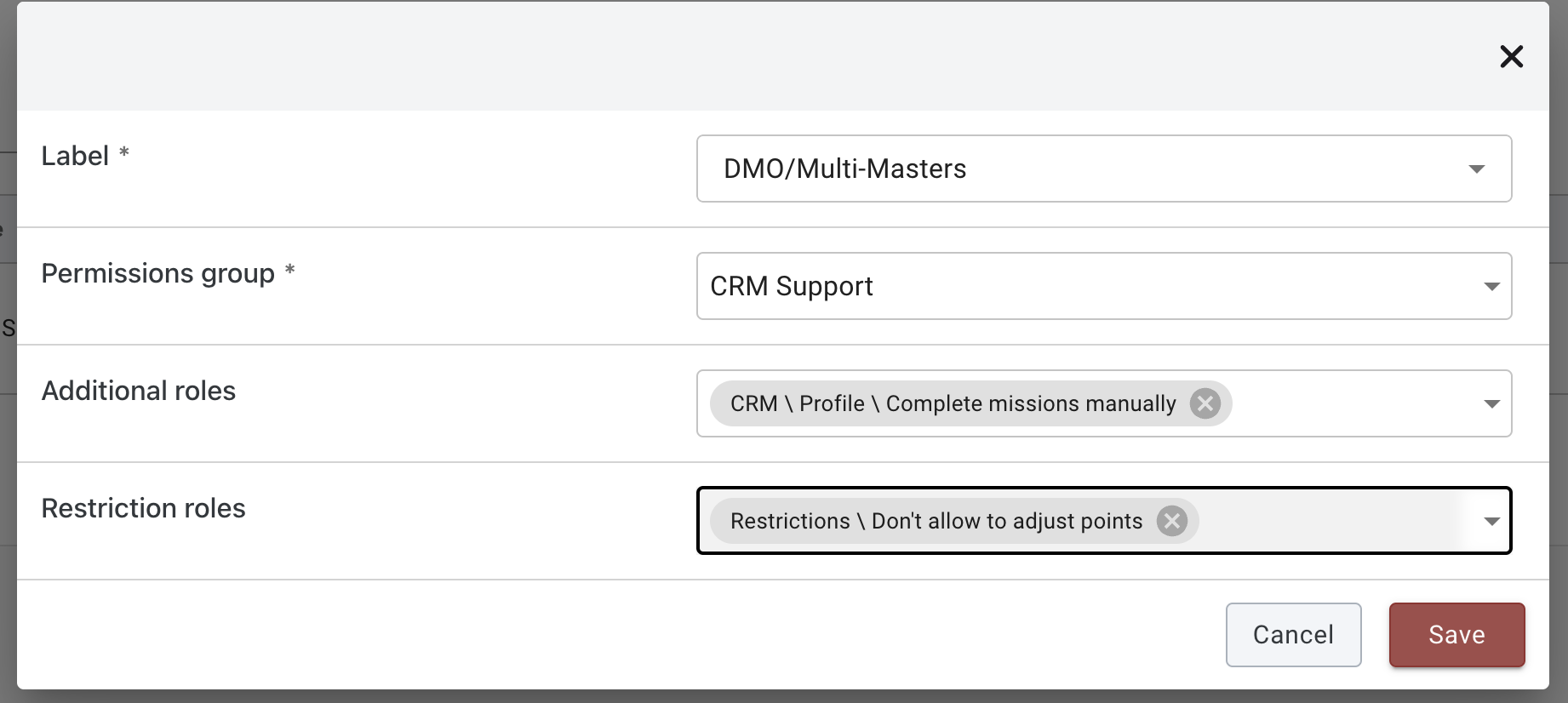
Task: Remove the Complete missions manually role chip
Action: [1205, 403]
